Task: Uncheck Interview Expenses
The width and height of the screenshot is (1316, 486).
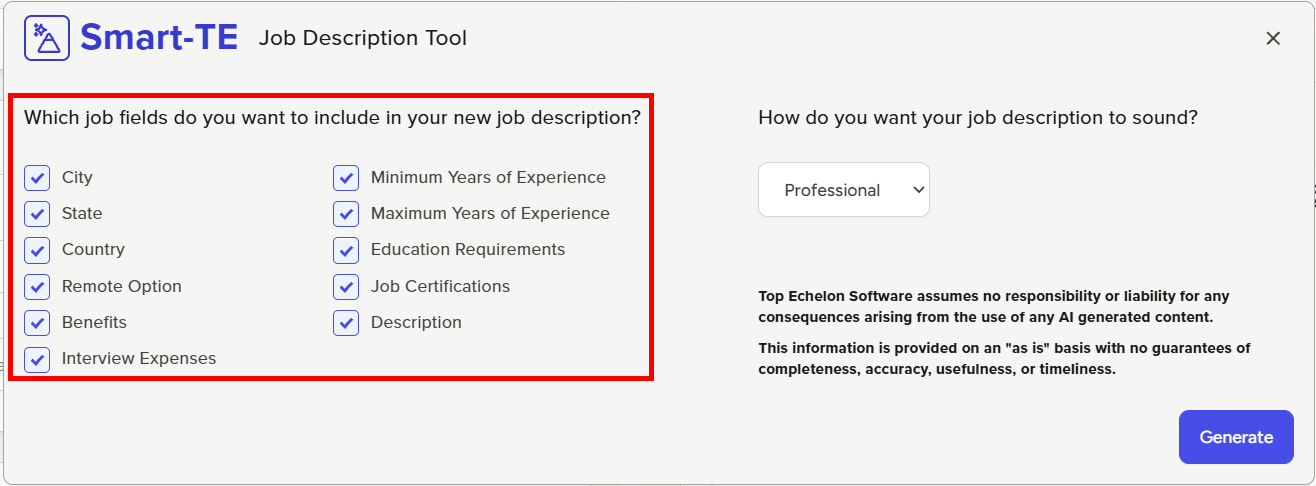Action: click(x=37, y=359)
